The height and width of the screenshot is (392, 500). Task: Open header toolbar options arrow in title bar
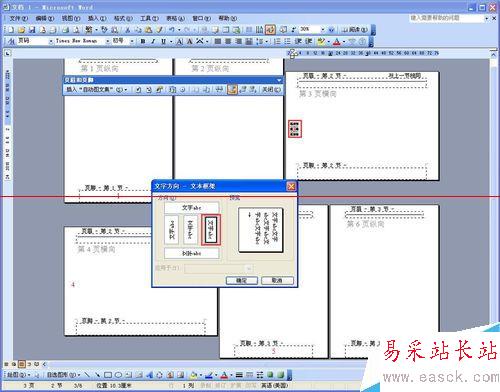point(279,80)
